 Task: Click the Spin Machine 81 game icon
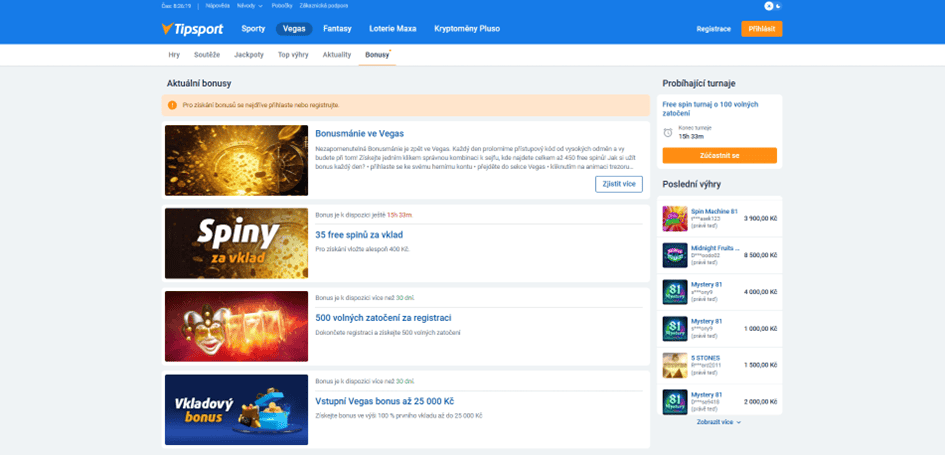coord(674,219)
